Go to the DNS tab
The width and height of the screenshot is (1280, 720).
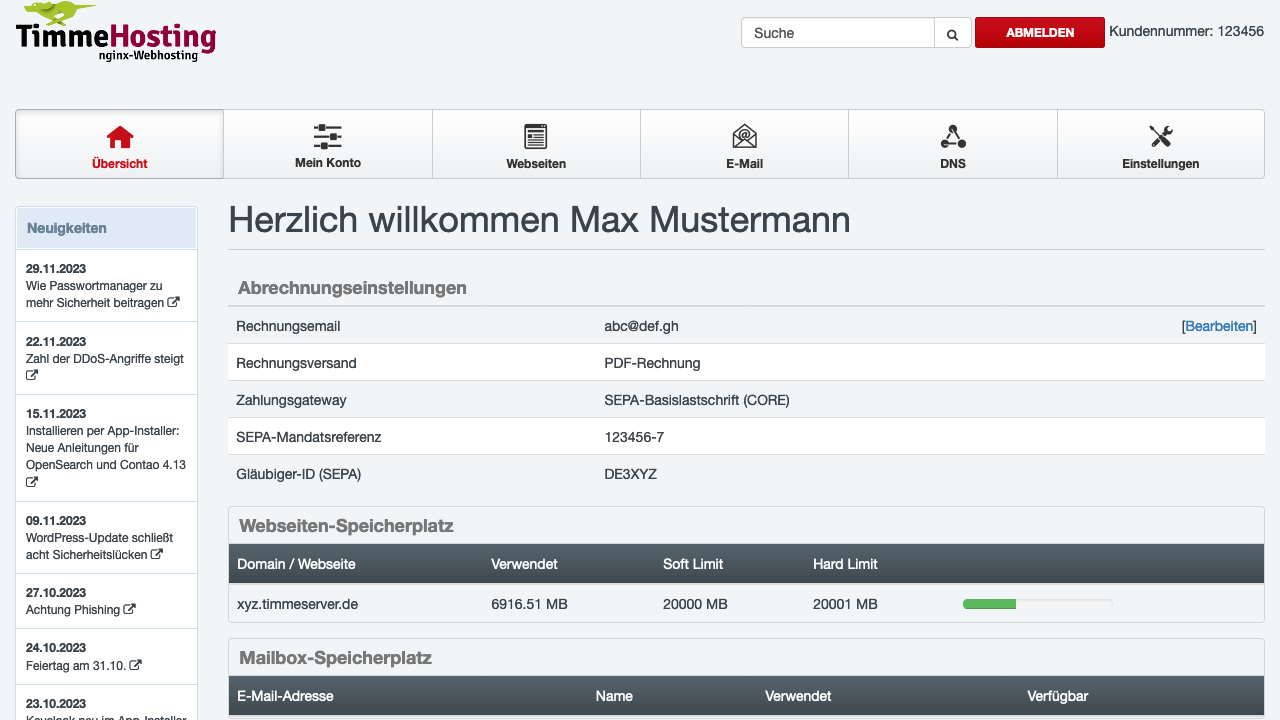pyautogui.click(x=953, y=144)
